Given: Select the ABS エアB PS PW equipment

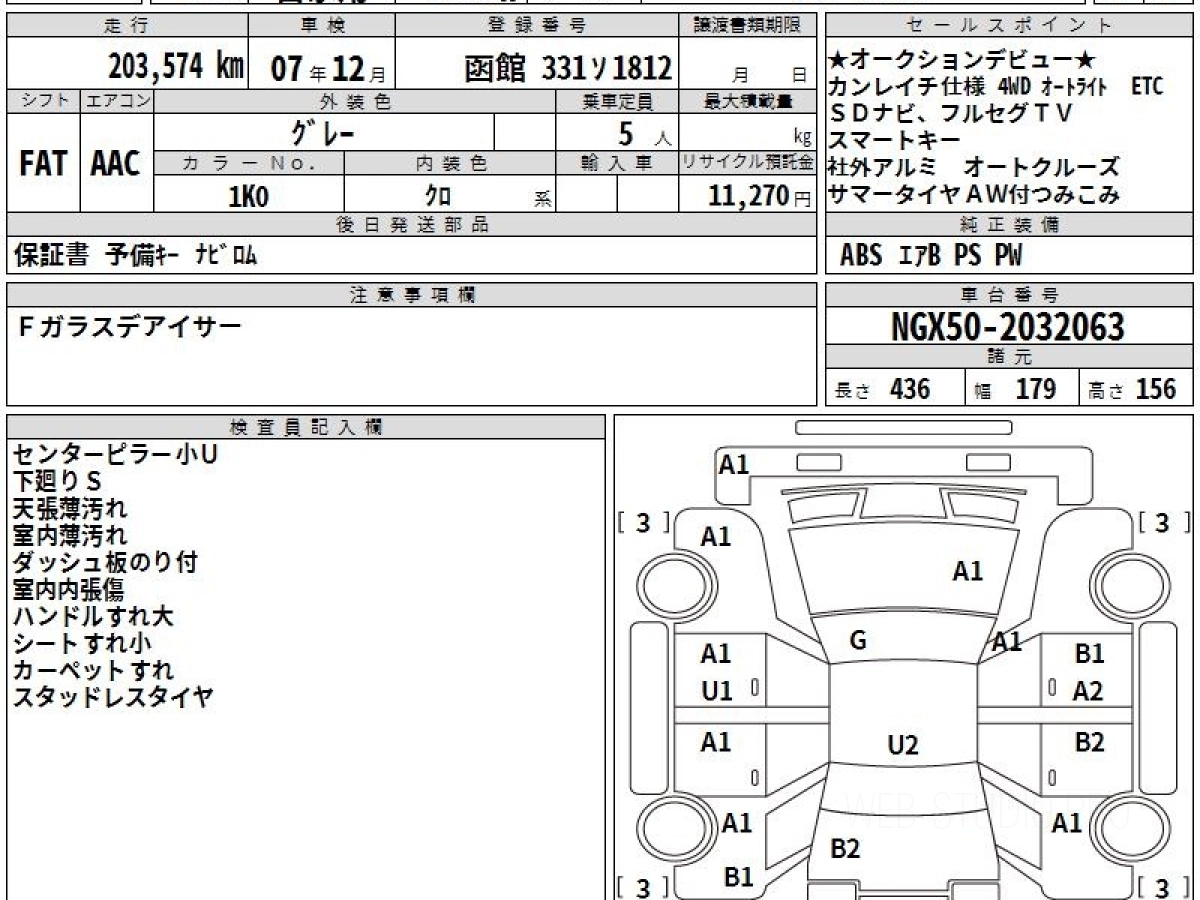Looking at the screenshot, I should pyautogui.click(x=931, y=256).
